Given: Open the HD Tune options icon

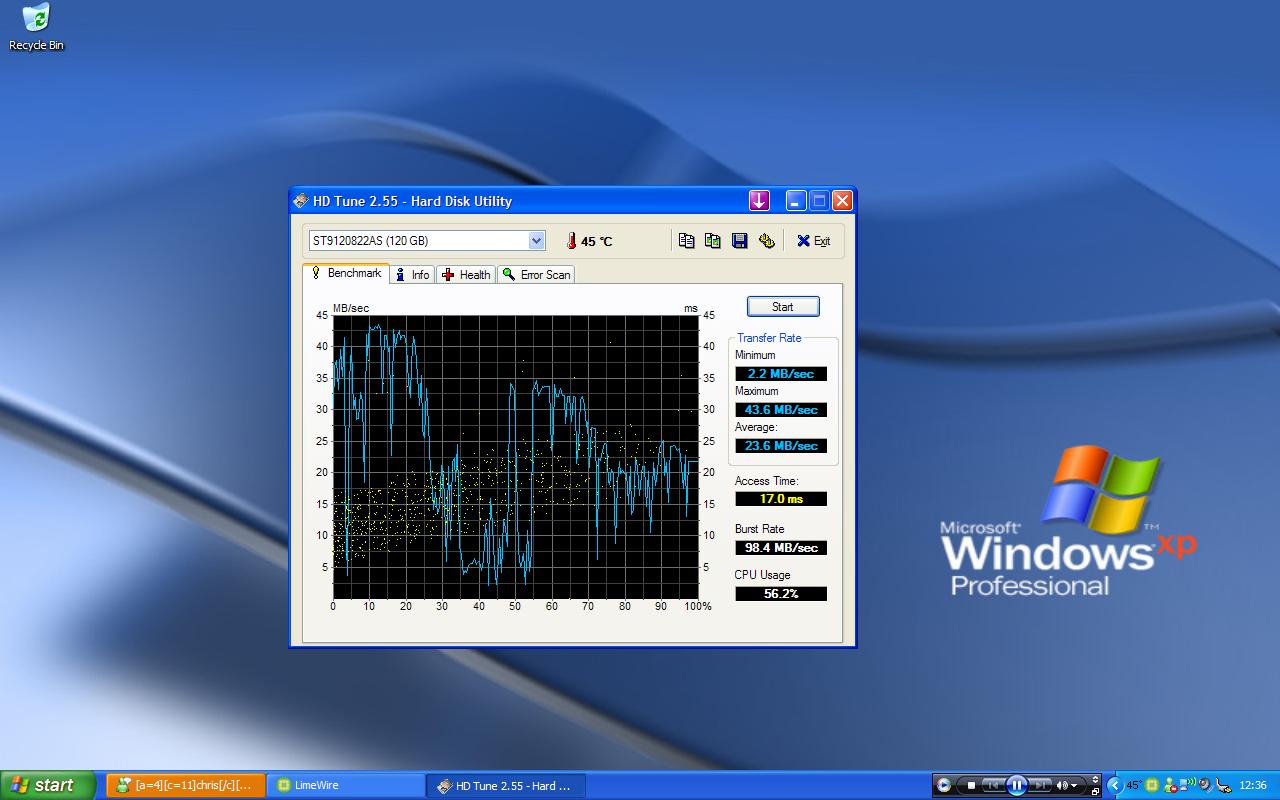Looking at the screenshot, I should coord(767,241).
